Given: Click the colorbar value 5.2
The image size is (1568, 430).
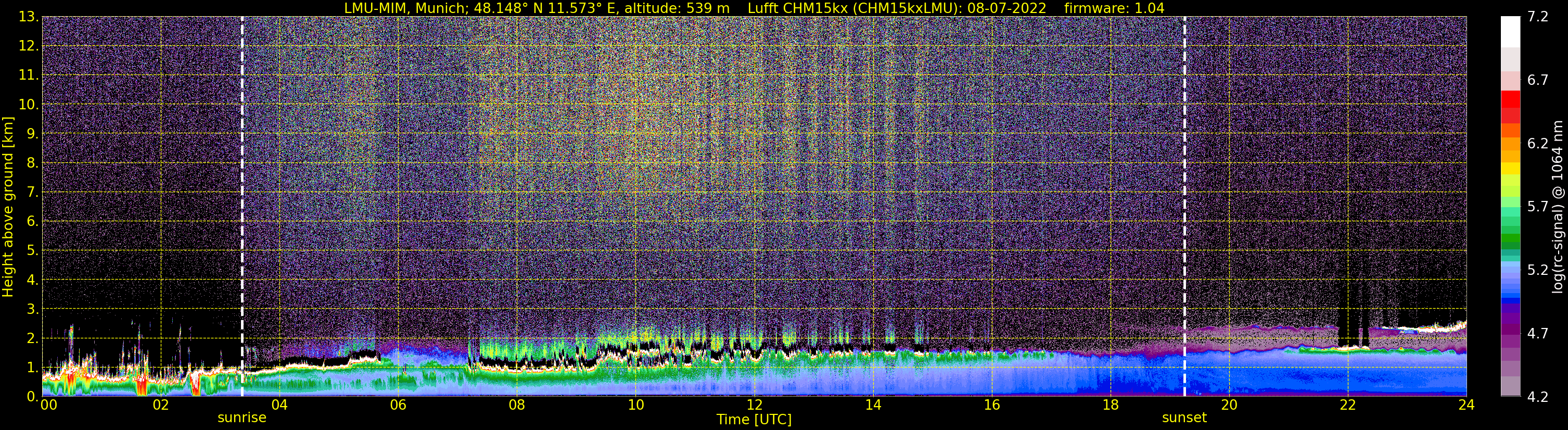Looking at the screenshot, I should [x=1538, y=270].
